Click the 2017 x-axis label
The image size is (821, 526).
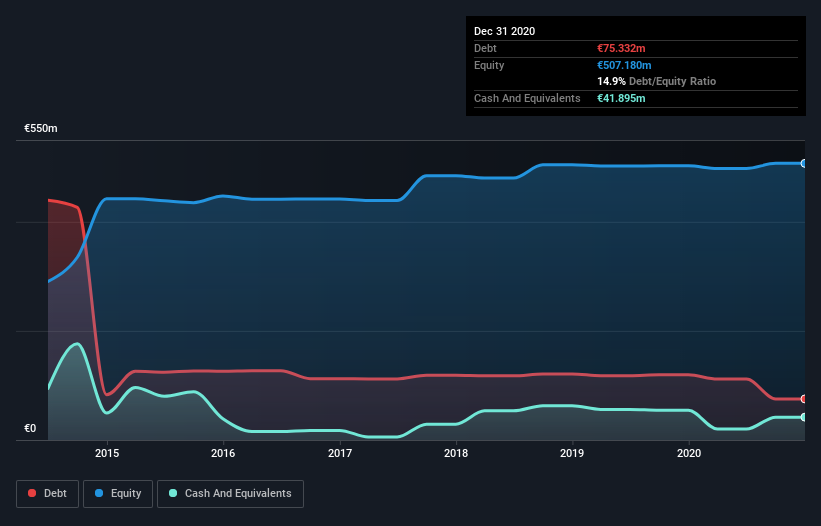click(x=340, y=453)
